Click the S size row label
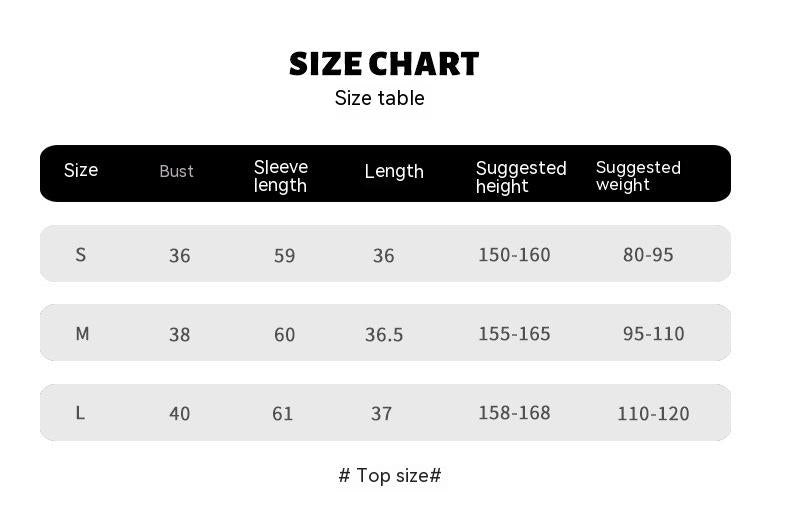Screen dimensions: 790x505 (81, 254)
